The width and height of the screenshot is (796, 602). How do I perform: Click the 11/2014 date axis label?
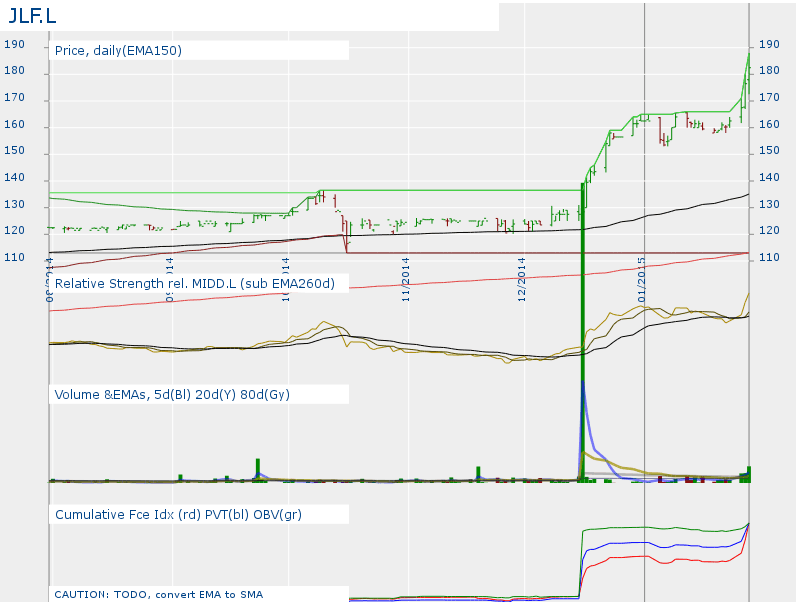(406, 280)
